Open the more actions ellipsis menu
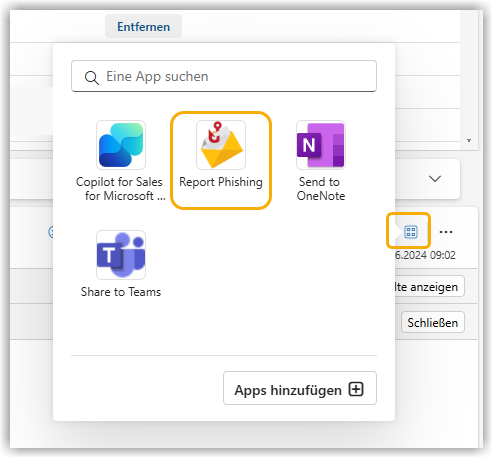Viewport: 493px width, 458px height. (x=446, y=232)
